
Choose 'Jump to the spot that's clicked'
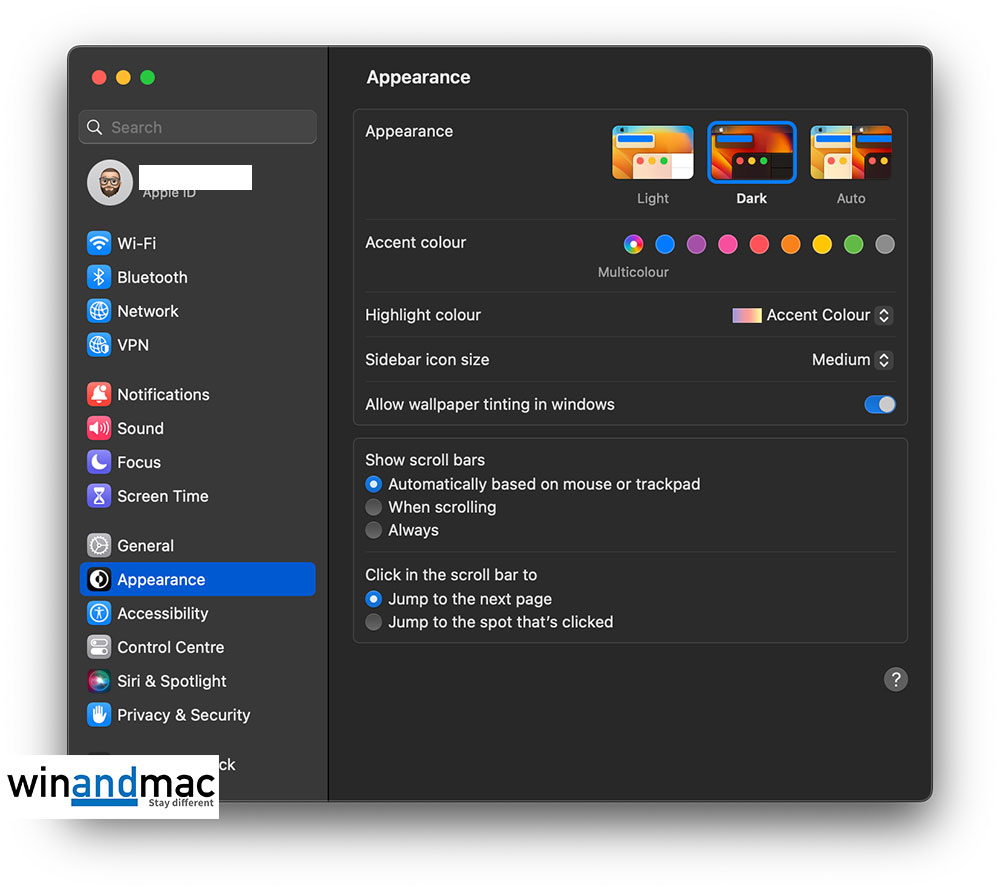click(374, 622)
